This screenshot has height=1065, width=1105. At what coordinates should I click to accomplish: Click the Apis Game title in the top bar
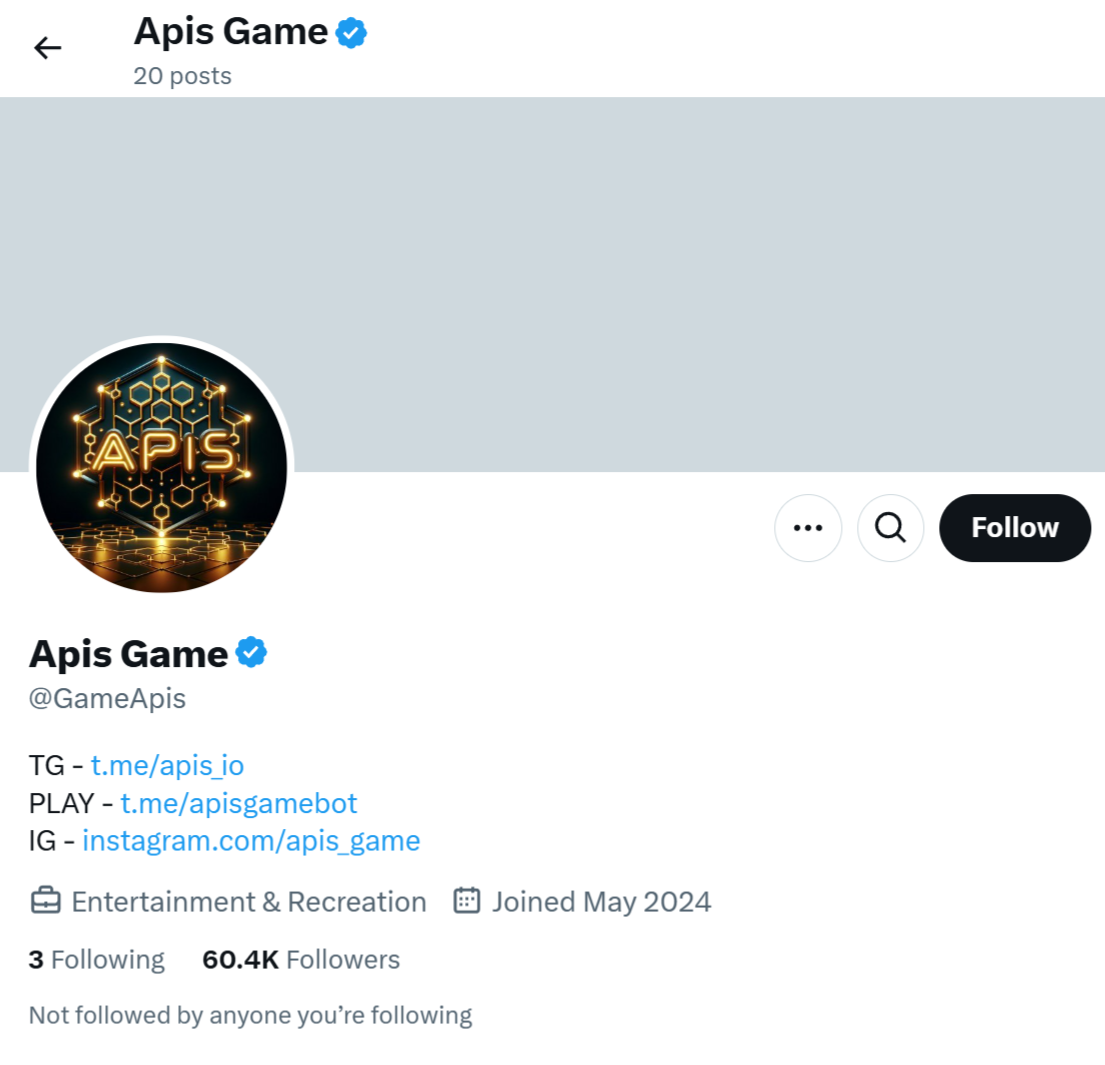[229, 31]
